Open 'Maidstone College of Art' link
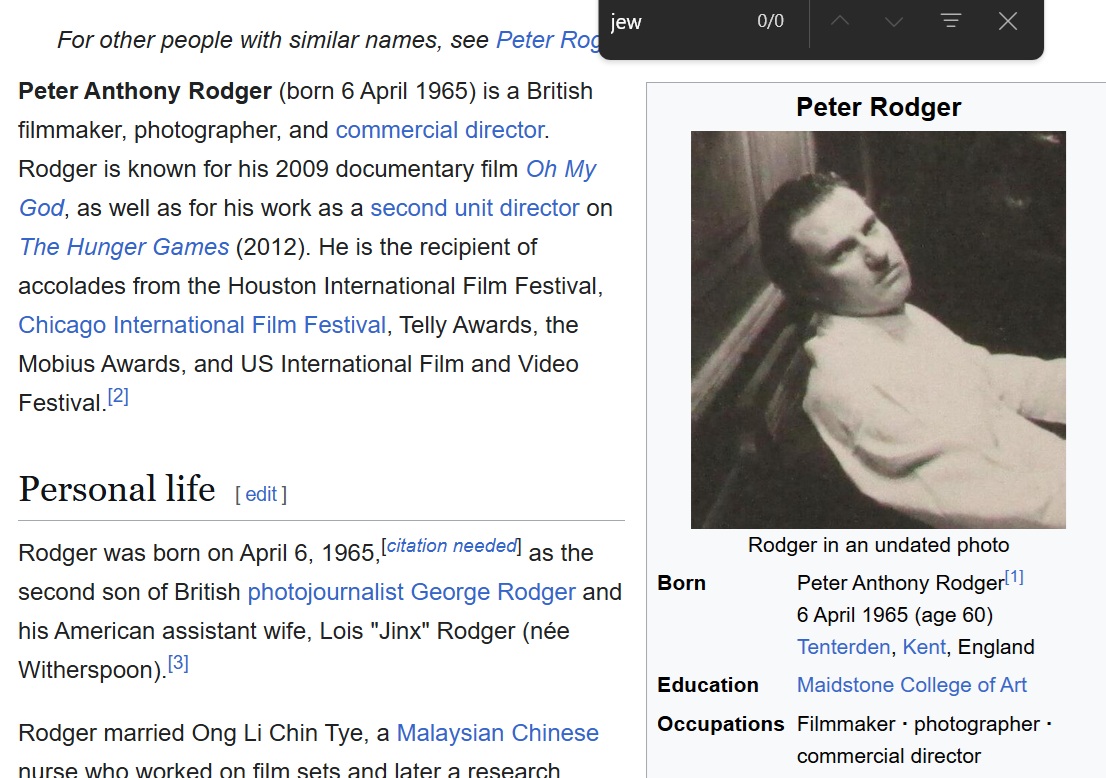The width and height of the screenshot is (1106, 778). pyautogui.click(x=912, y=686)
